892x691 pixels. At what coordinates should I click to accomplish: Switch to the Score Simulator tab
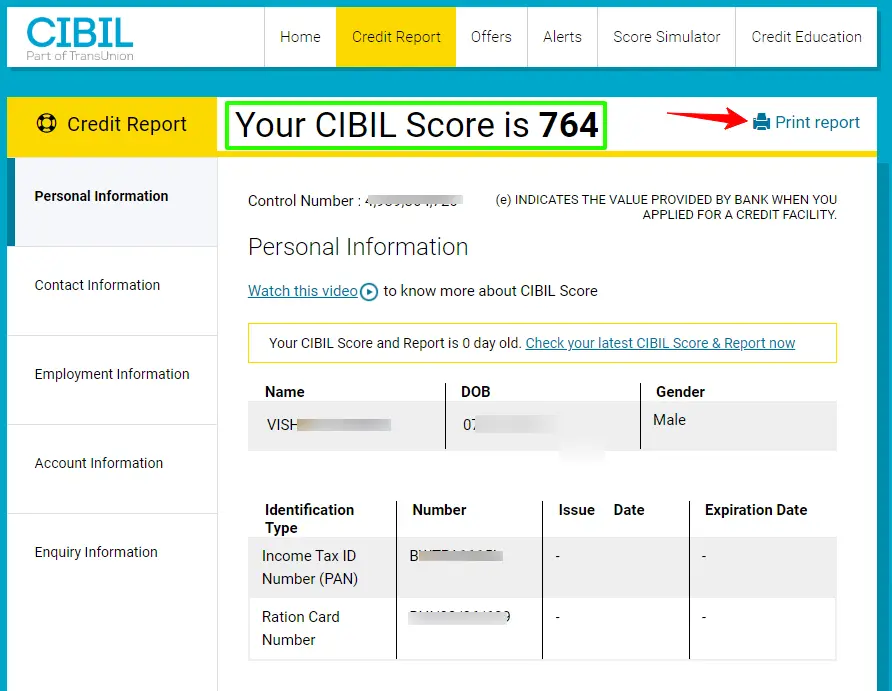pyautogui.click(x=666, y=37)
